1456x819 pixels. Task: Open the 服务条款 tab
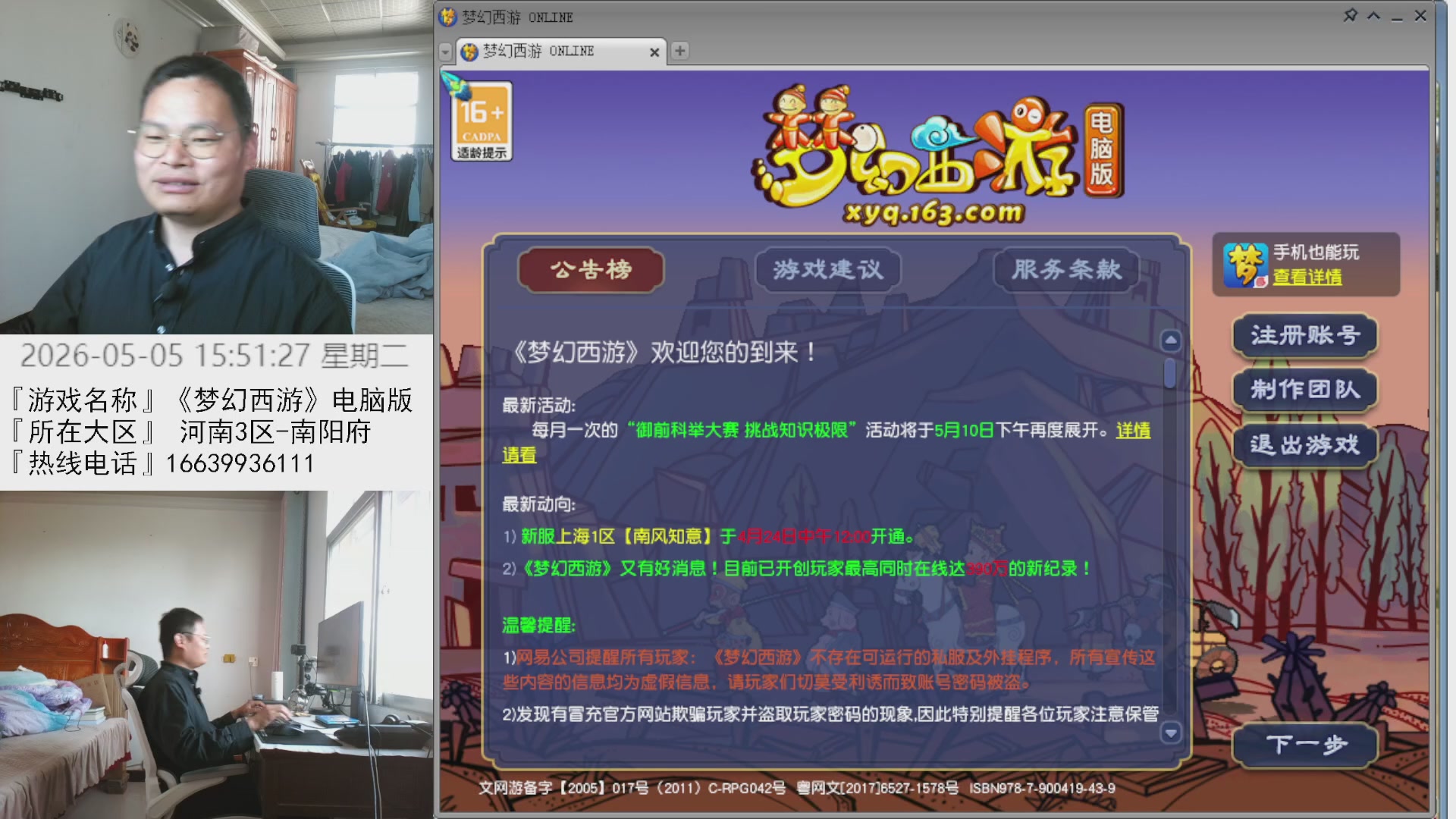click(1066, 270)
